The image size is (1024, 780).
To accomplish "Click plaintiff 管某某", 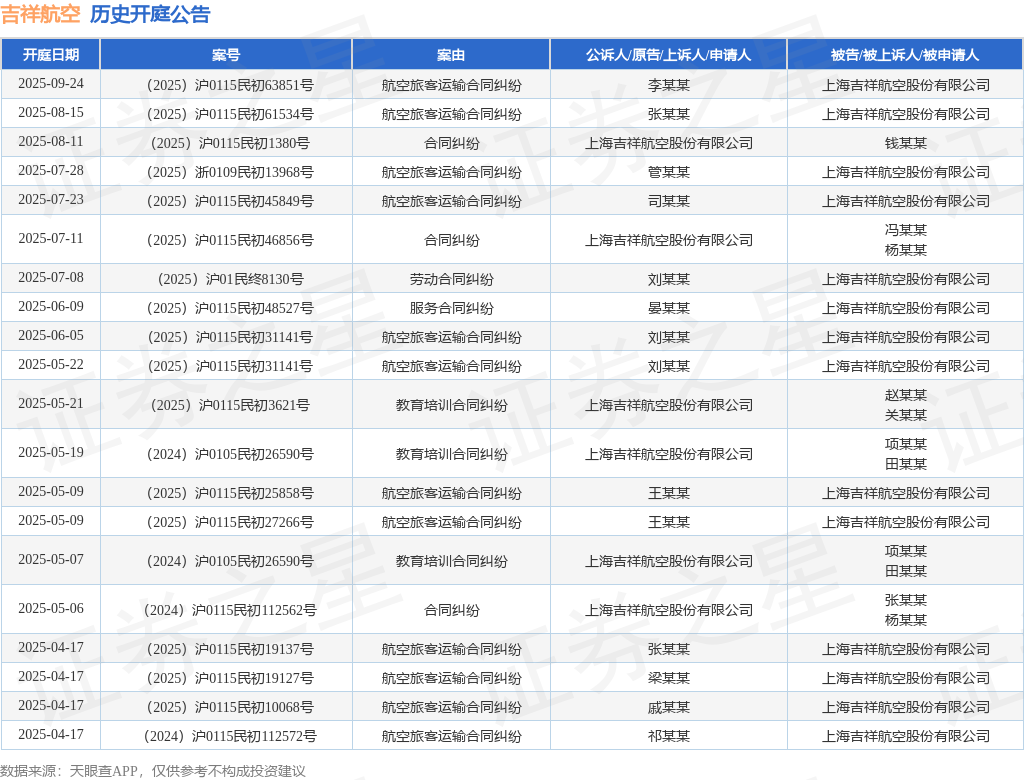I will point(669,172).
